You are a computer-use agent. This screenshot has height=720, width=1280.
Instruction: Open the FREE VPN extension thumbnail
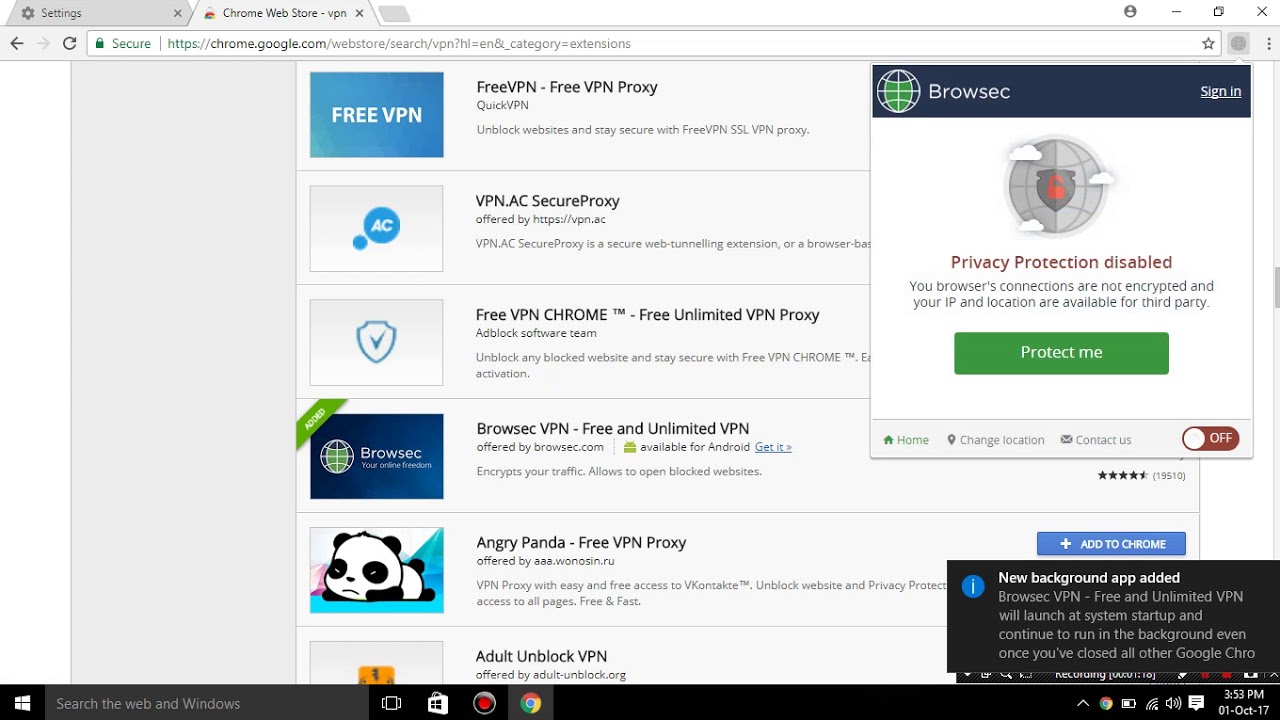376,115
